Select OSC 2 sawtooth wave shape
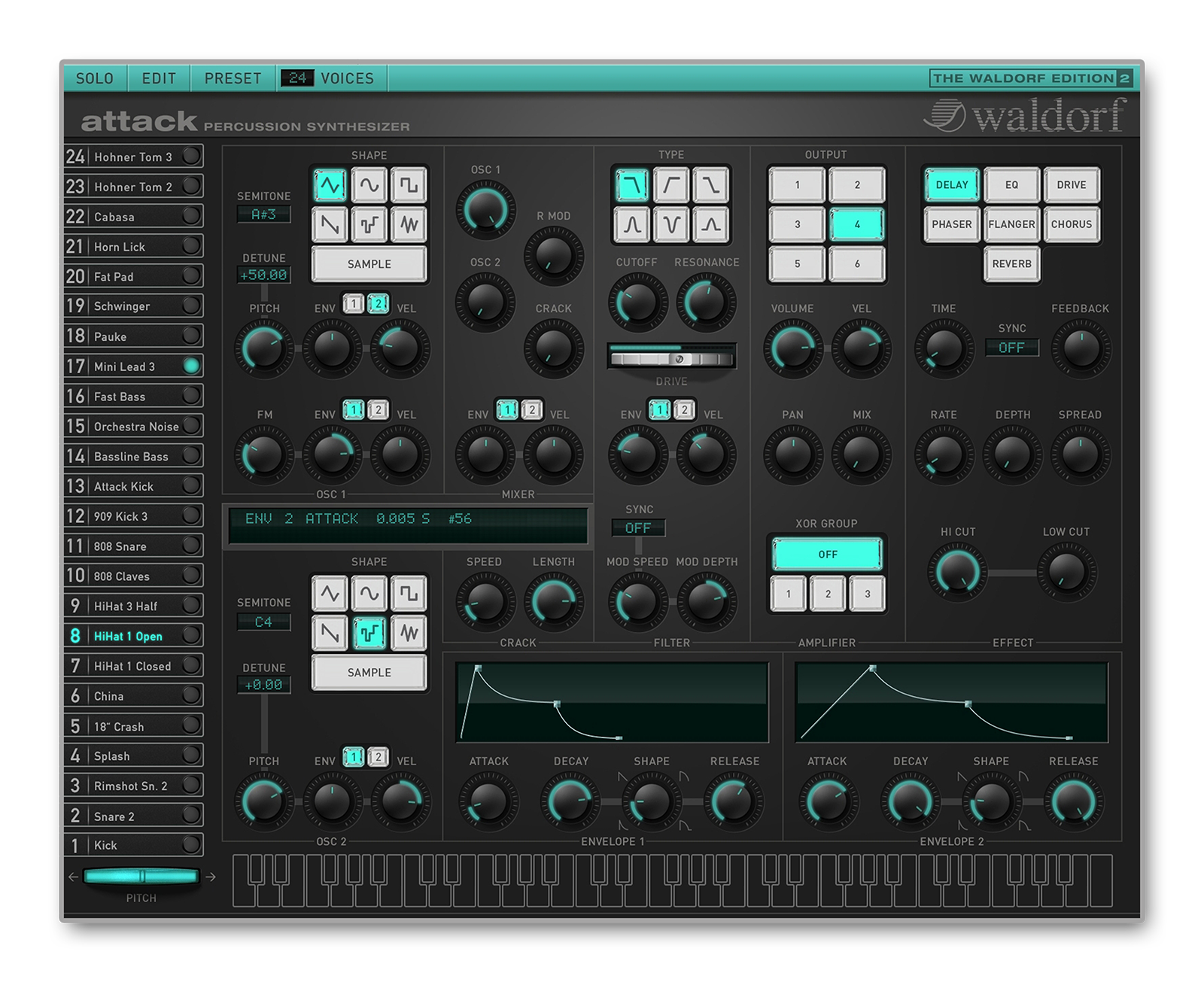Viewport: 1204px width, 982px height. [330, 633]
